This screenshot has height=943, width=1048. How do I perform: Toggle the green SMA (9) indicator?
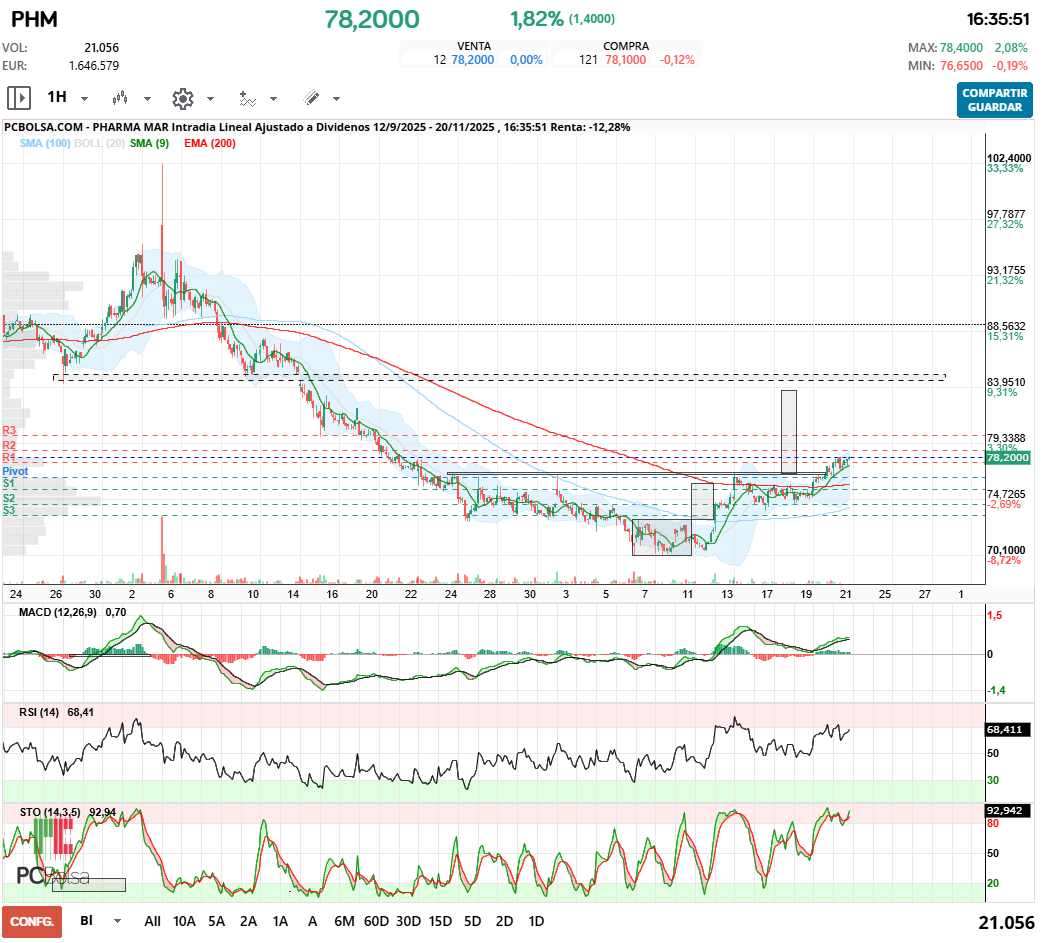(150, 144)
